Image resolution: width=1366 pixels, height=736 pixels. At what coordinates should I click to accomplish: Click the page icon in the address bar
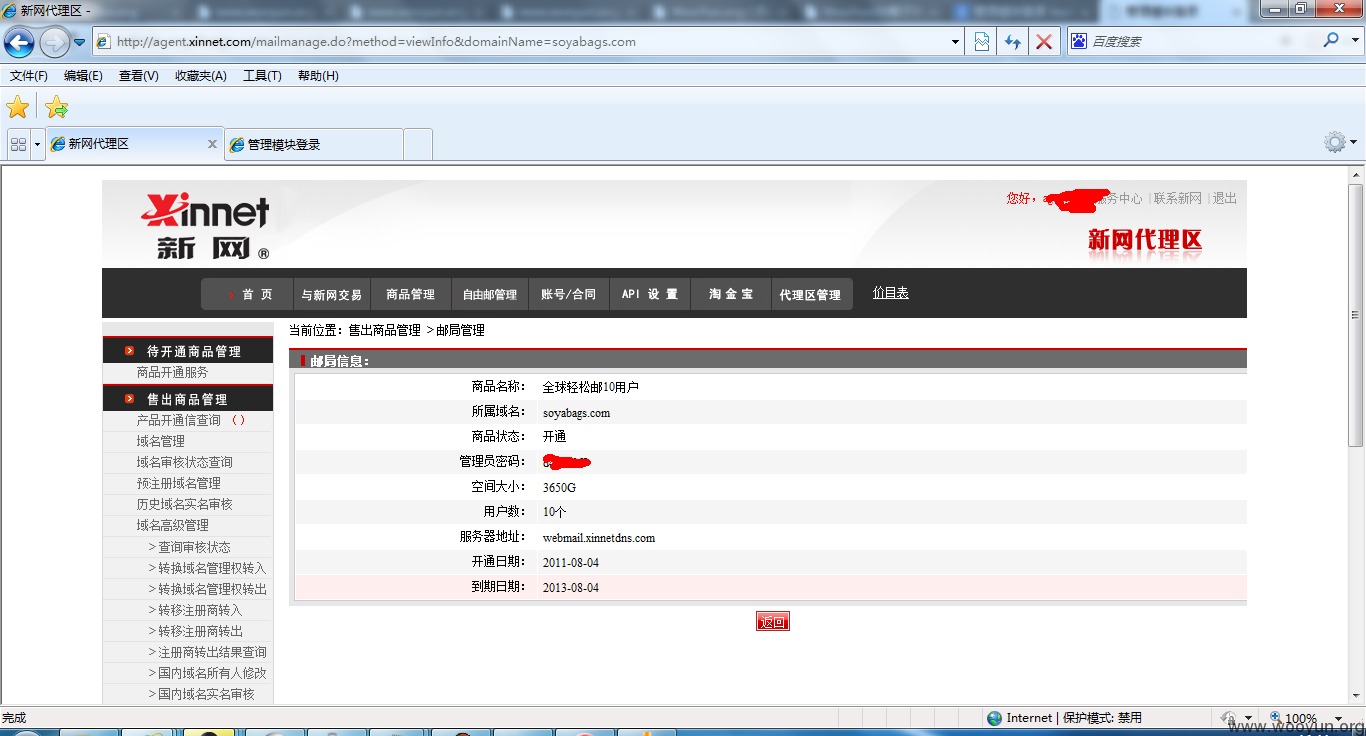pyautogui.click(x=102, y=42)
